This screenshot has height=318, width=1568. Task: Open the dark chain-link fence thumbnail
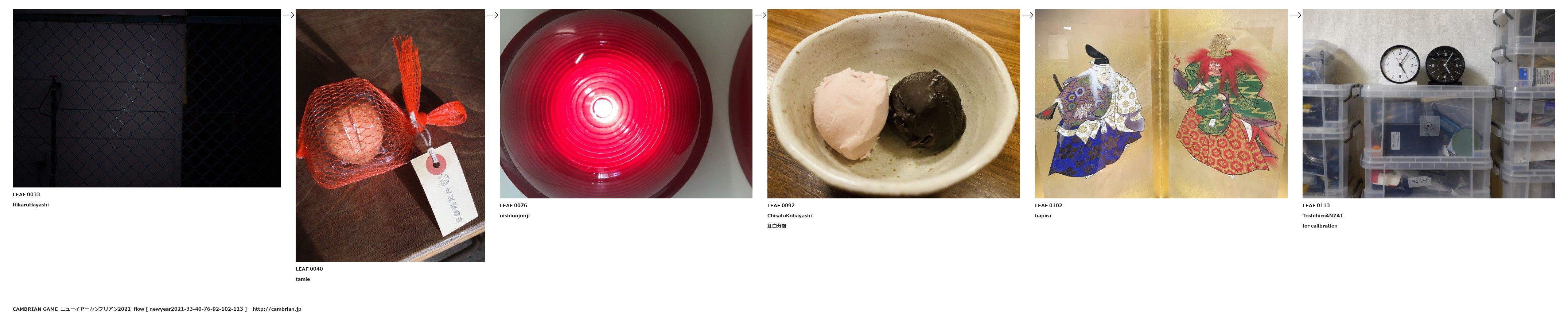point(147,98)
